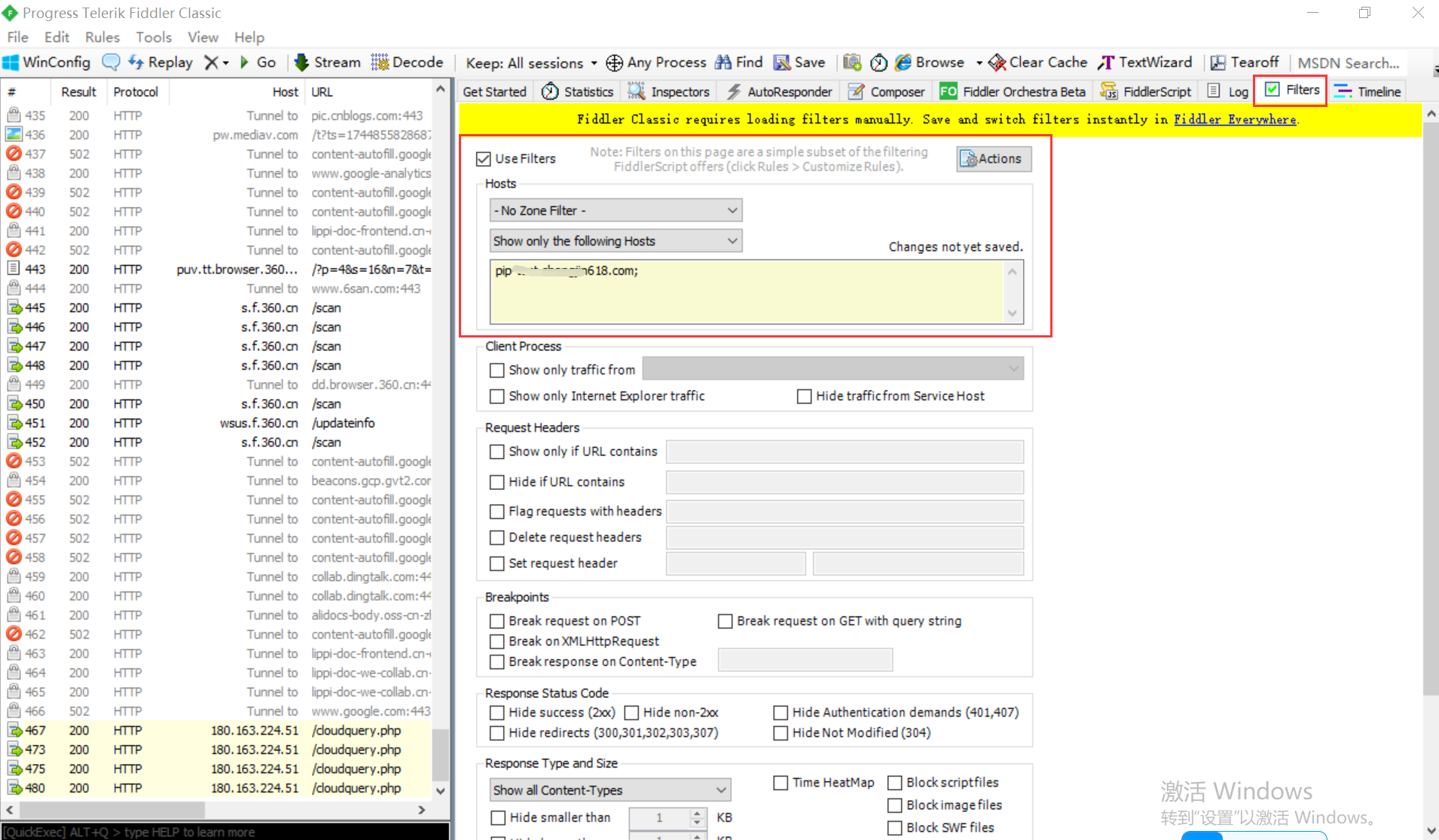Enable Hide if URL contains
Viewport: 1439px width, 840px height.
[496, 481]
